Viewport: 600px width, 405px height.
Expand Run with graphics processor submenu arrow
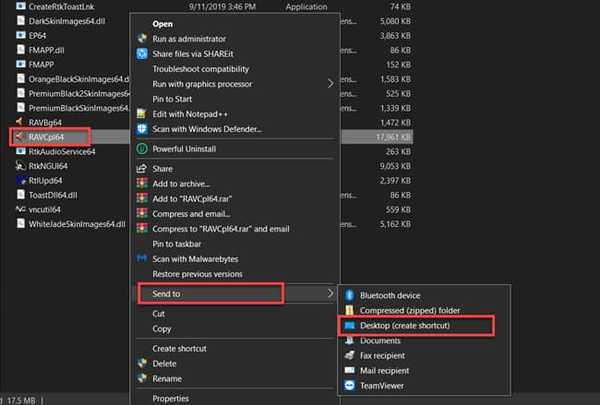point(330,83)
